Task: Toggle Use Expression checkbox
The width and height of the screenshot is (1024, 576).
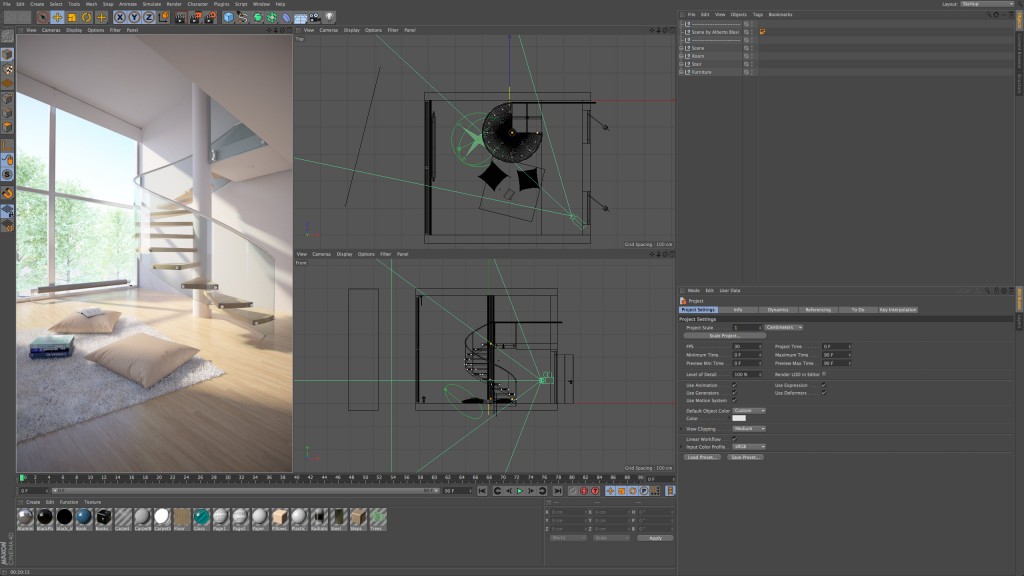Action: [x=824, y=385]
